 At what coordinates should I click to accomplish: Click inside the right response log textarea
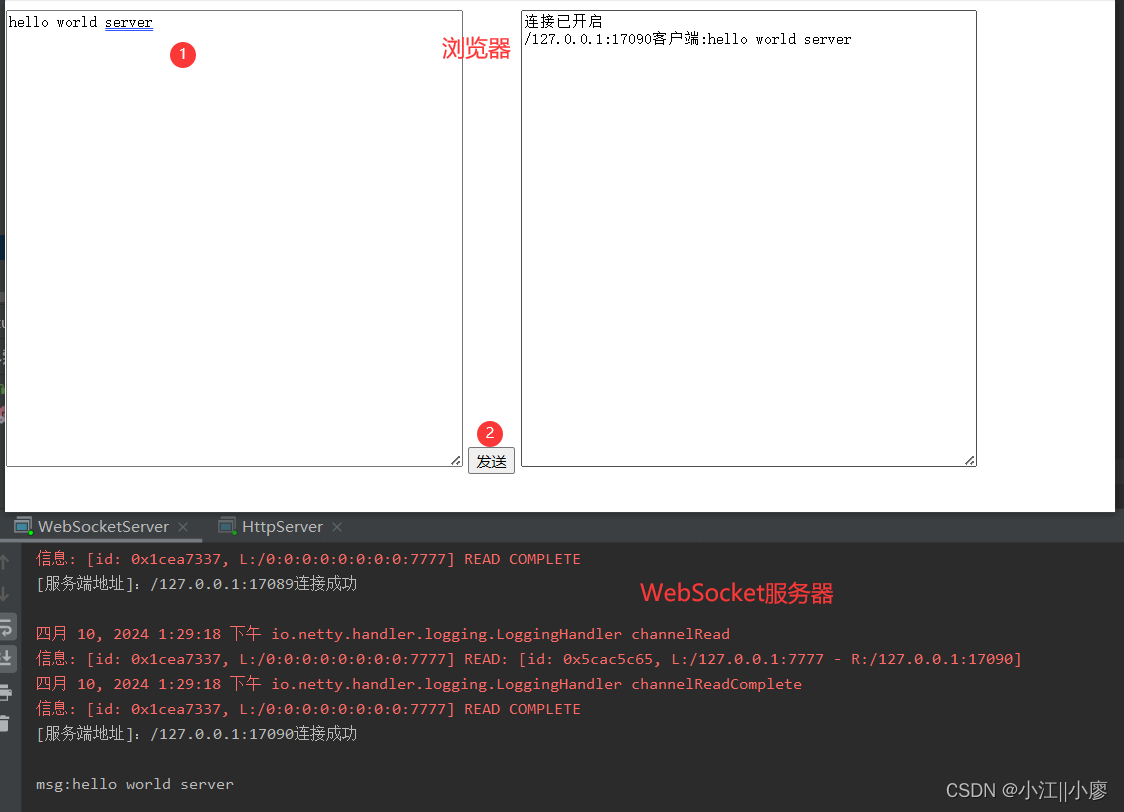(x=748, y=239)
